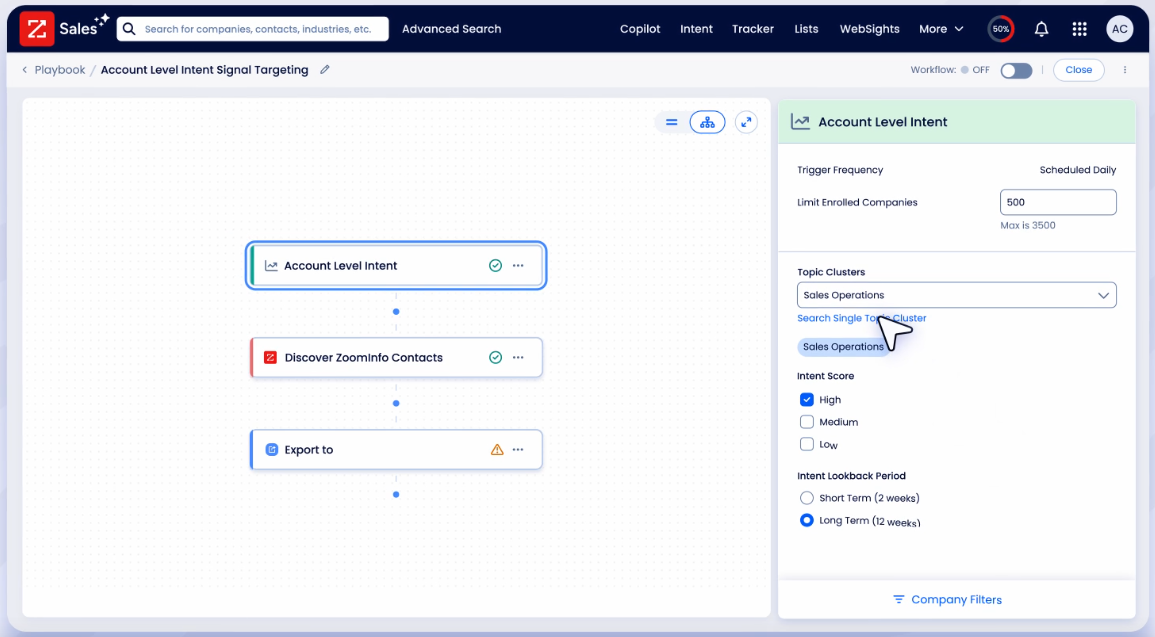
Task: Open the WebSights tab
Action: point(869,29)
